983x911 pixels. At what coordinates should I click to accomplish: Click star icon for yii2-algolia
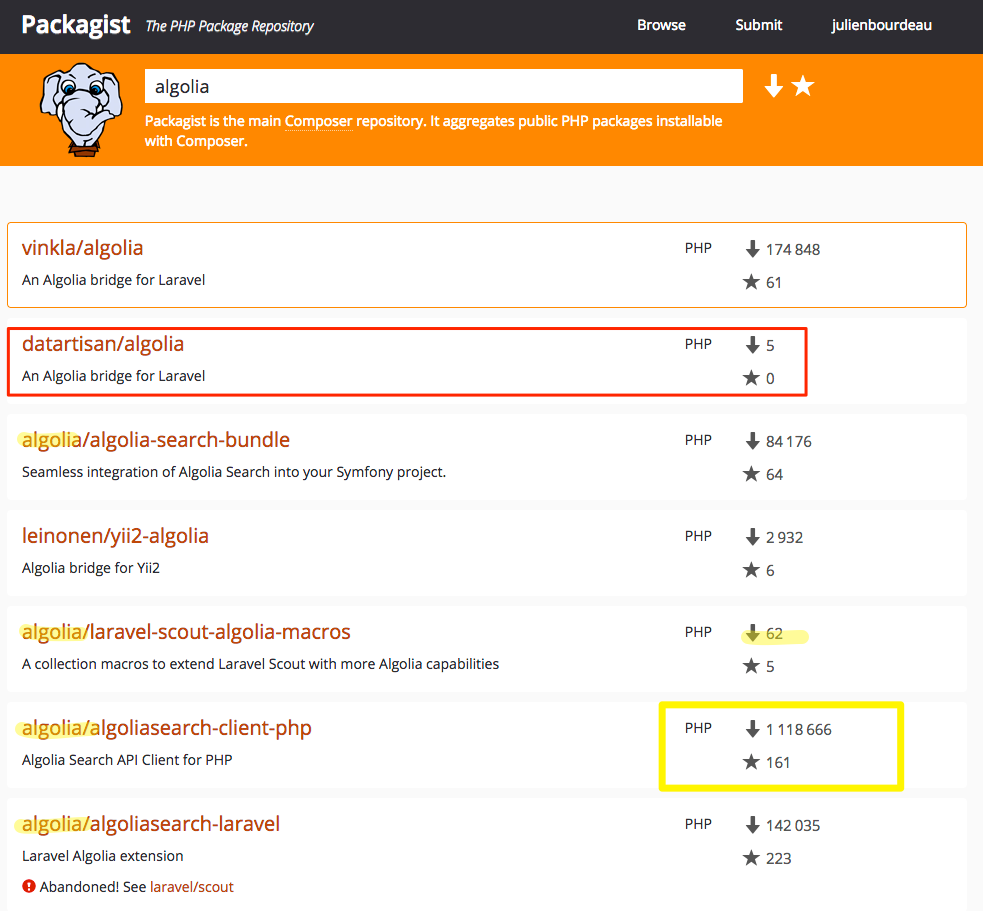[x=751, y=569]
